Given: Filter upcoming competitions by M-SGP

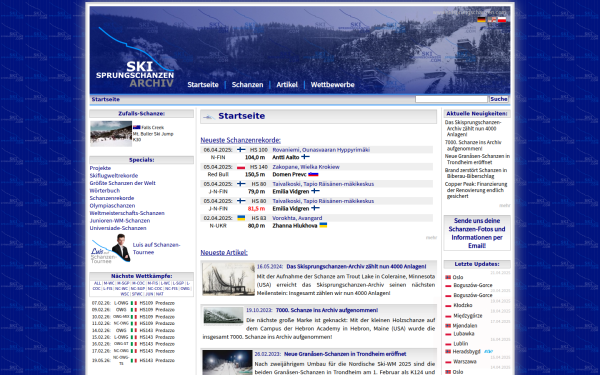Looking at the screenshot, I should 123,284.
